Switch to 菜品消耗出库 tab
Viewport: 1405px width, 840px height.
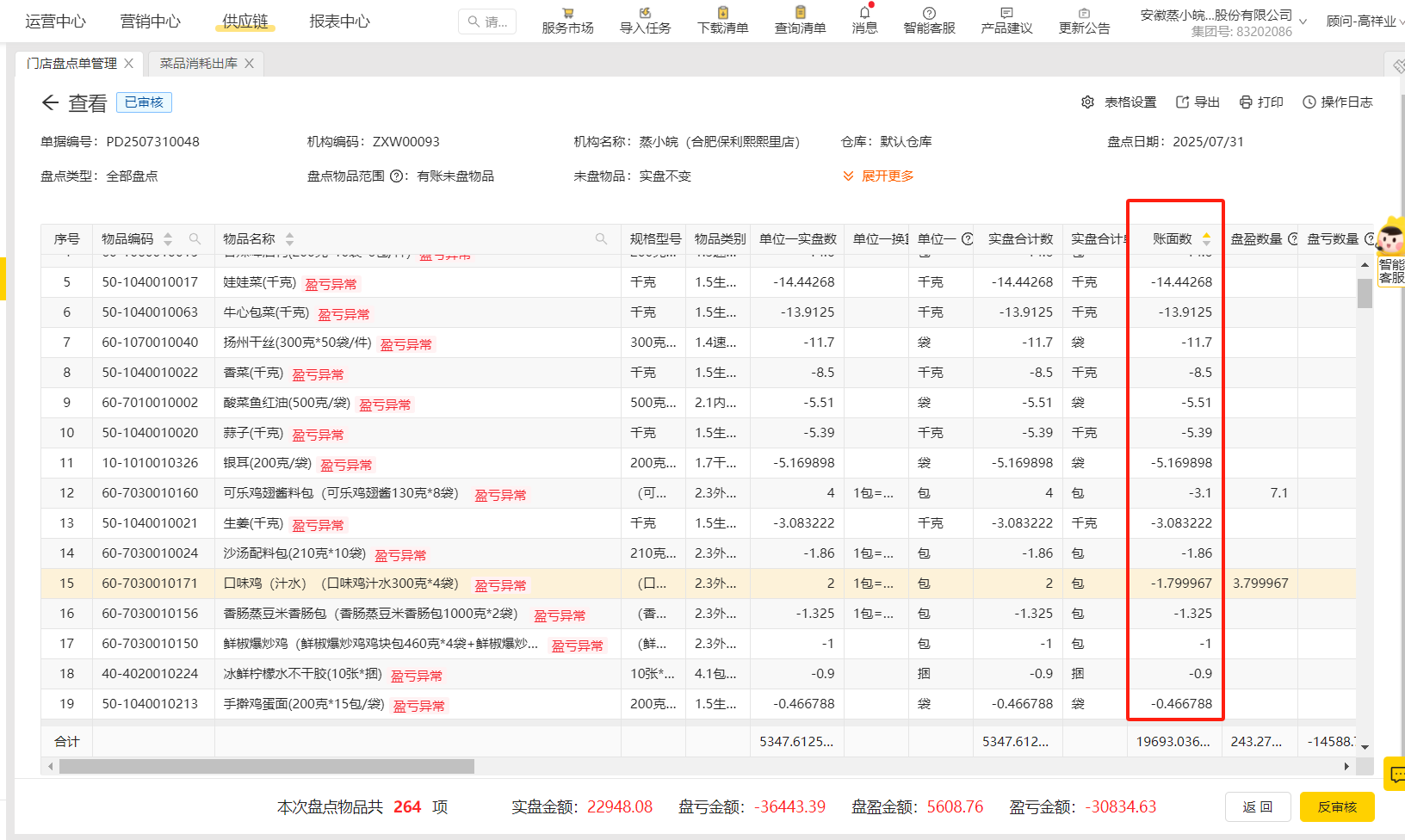click(x=199, y=64)
